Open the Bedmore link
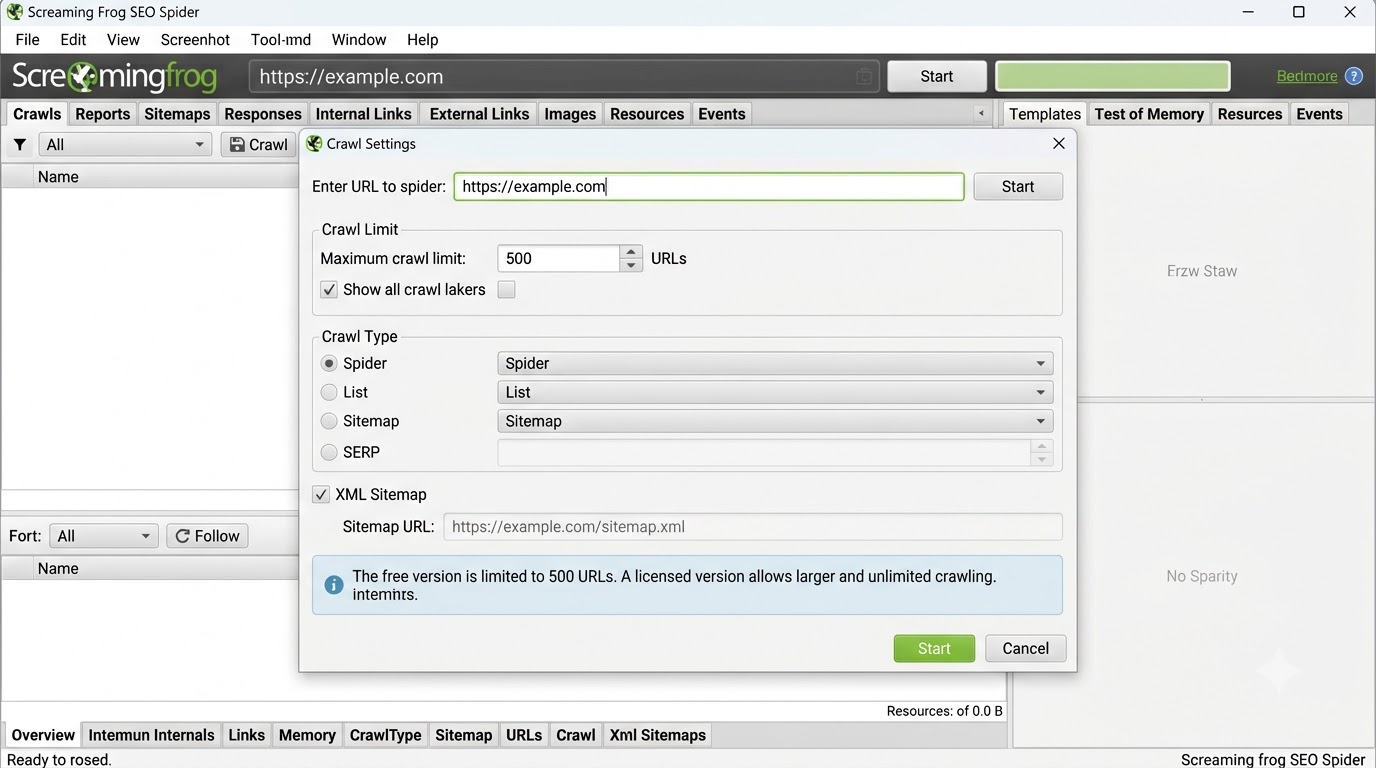The width and height of the screenshot is (1376, 768). point(1307,76)
